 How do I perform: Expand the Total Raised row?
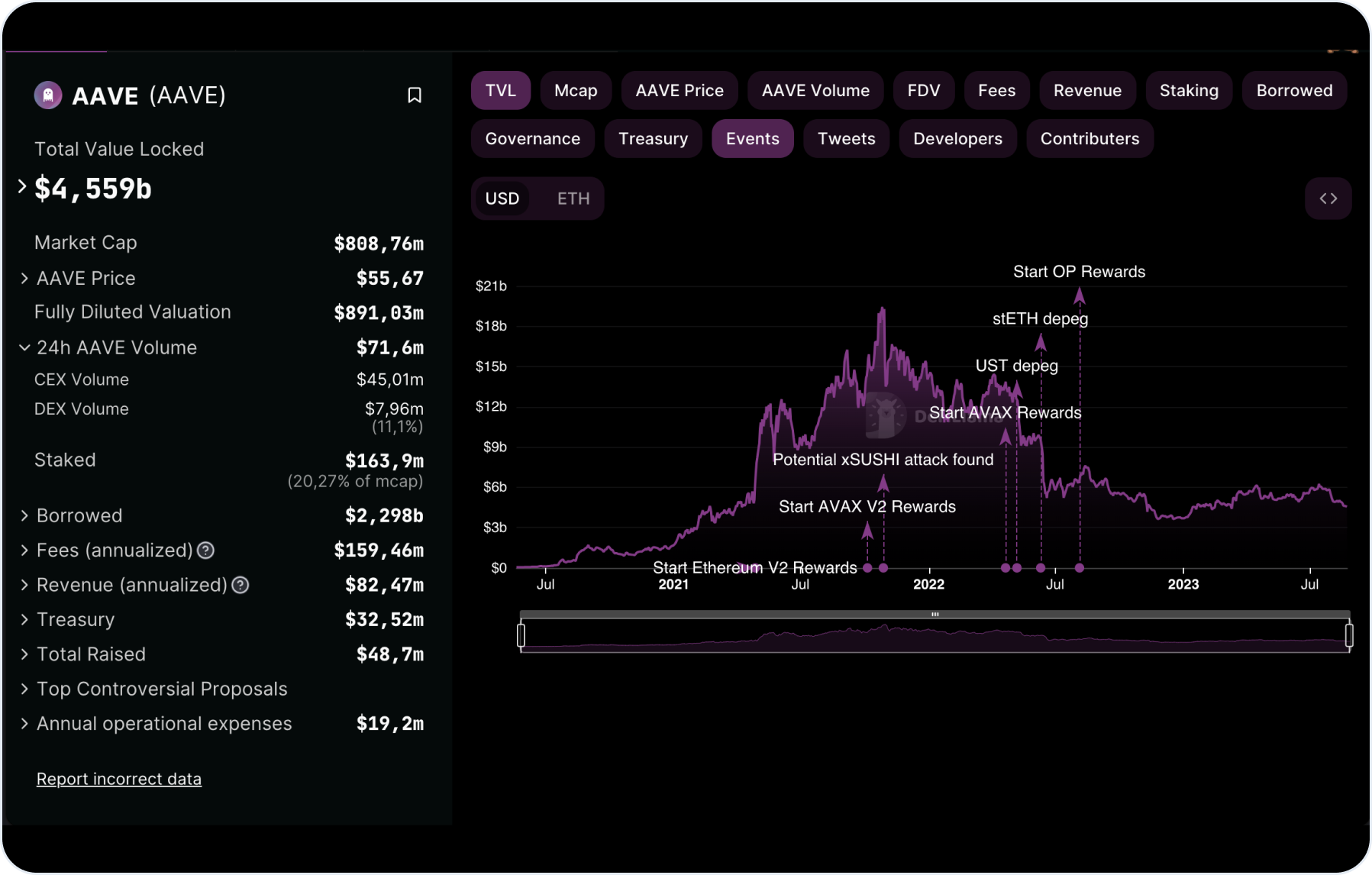click(24, 654)
